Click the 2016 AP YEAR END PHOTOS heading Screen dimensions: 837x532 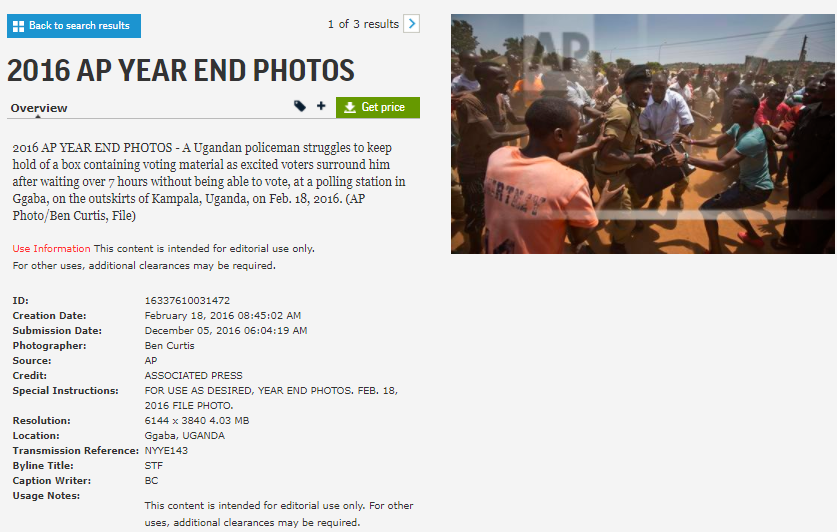pos(180,70)
